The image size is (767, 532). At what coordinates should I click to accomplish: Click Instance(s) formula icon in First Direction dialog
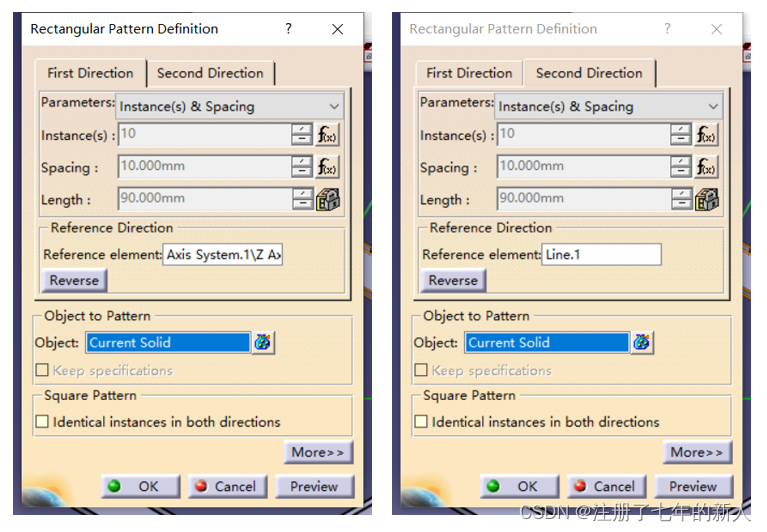pyautogui.click(x=328, y=135)
